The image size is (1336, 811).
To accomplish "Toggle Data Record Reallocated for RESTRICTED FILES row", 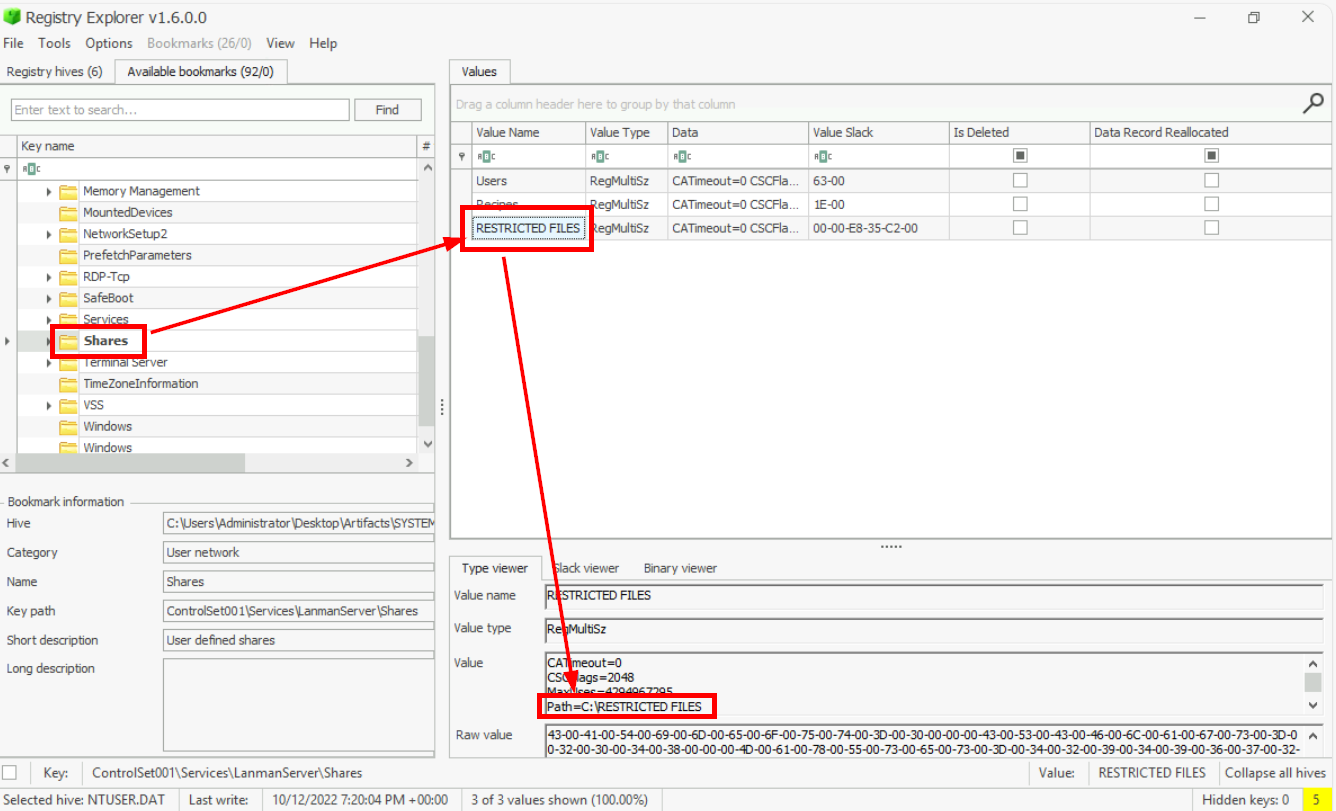I will 1211,228.
